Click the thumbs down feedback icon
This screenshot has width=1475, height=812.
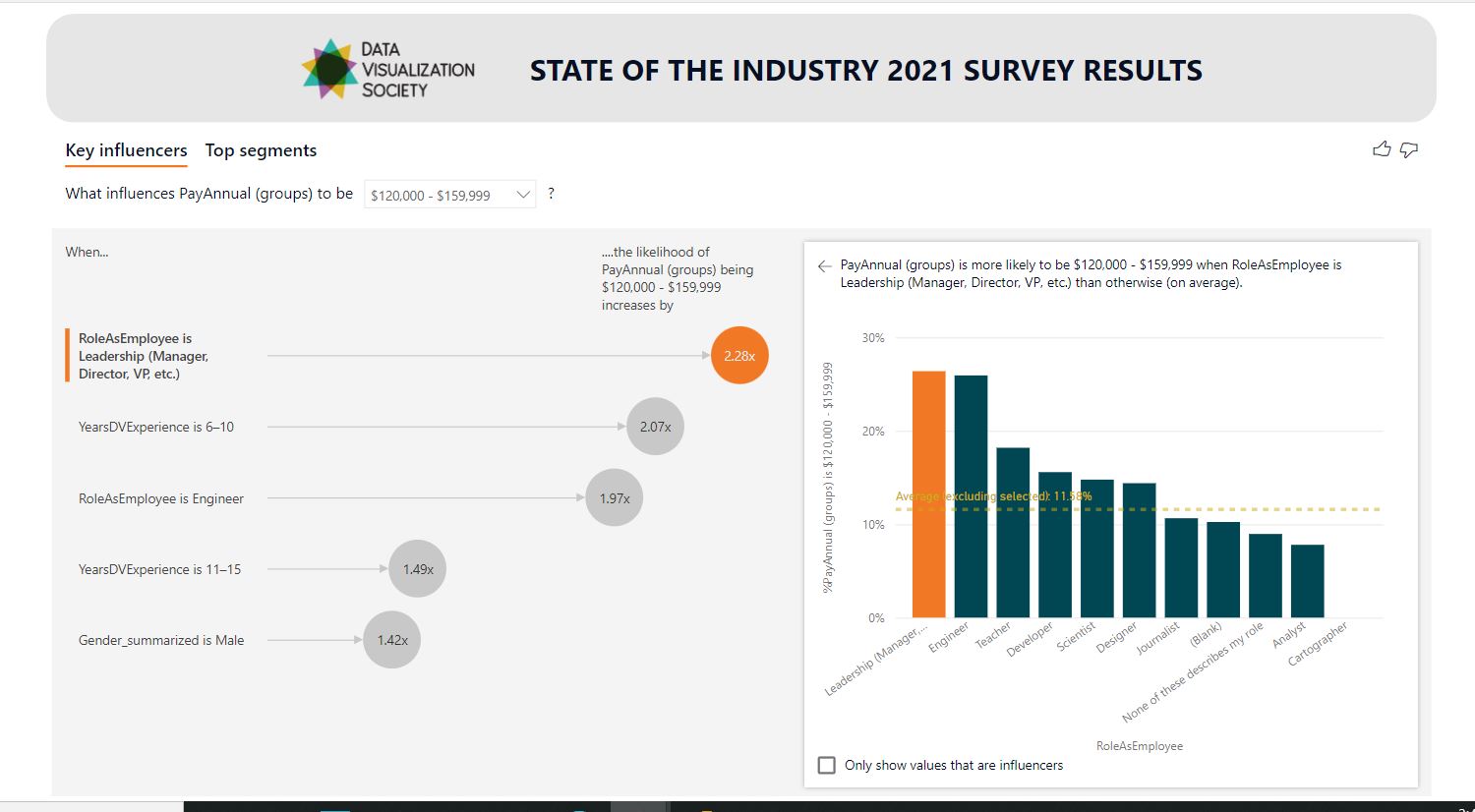coord(1409,149)
